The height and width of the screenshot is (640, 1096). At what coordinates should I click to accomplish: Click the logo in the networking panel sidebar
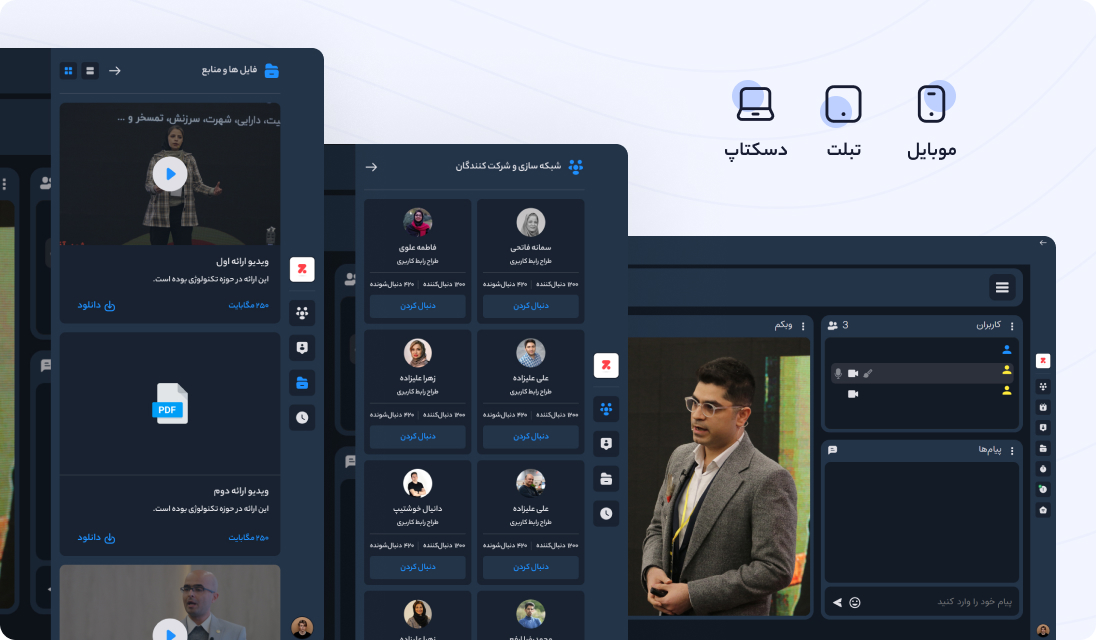pyautogui.click(x=606, y=365)
